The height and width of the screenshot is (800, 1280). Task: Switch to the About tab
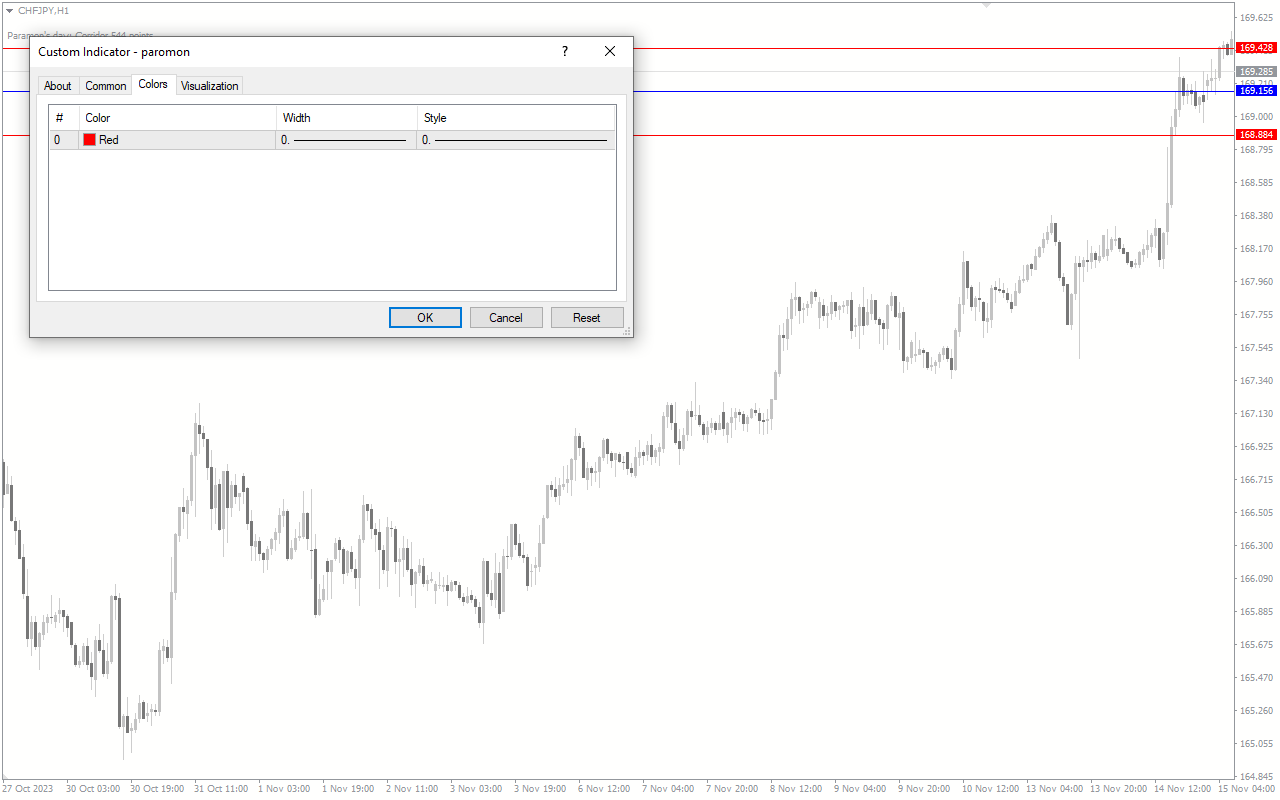(58, 86)
